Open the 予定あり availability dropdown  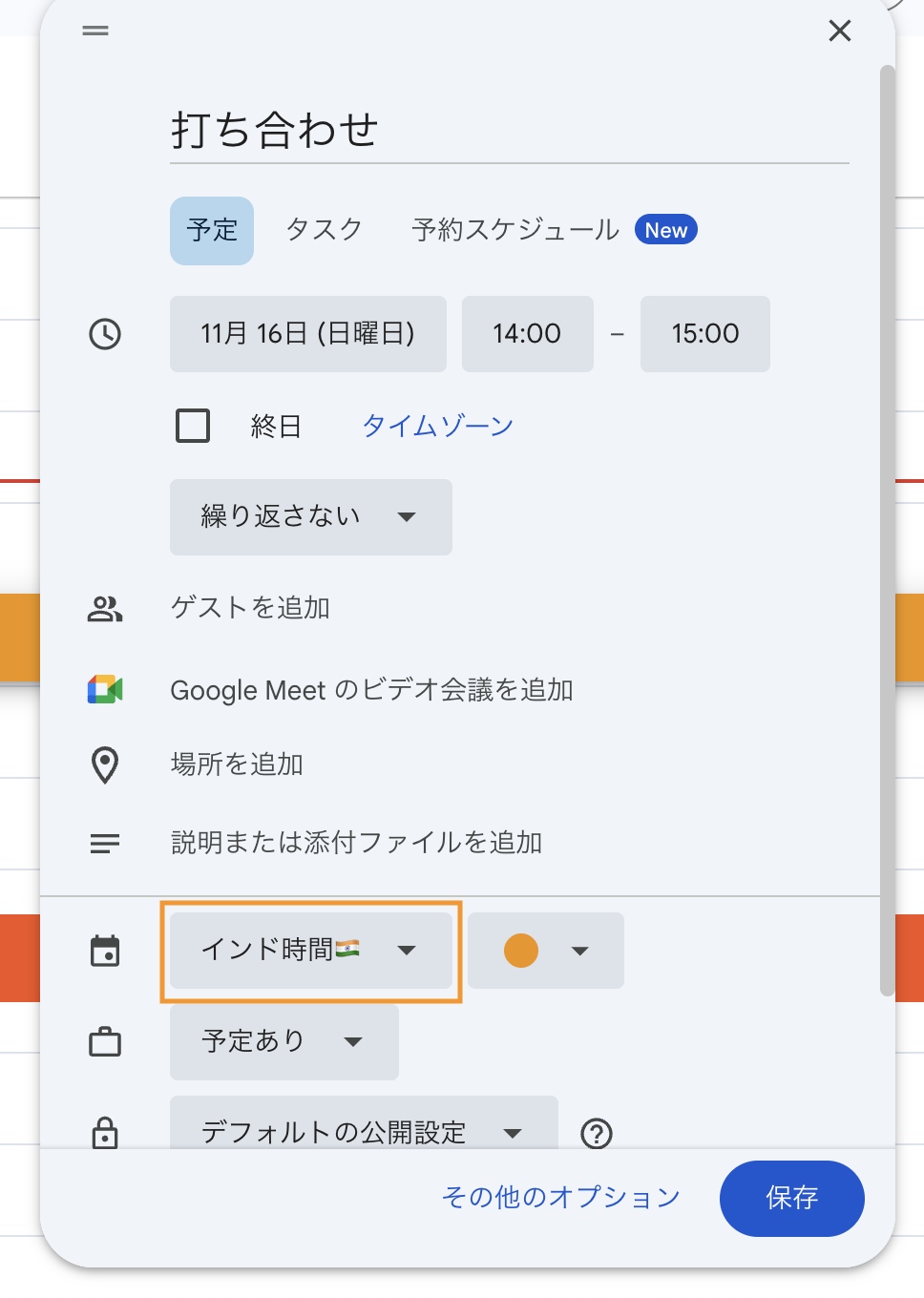point(283,1042)
